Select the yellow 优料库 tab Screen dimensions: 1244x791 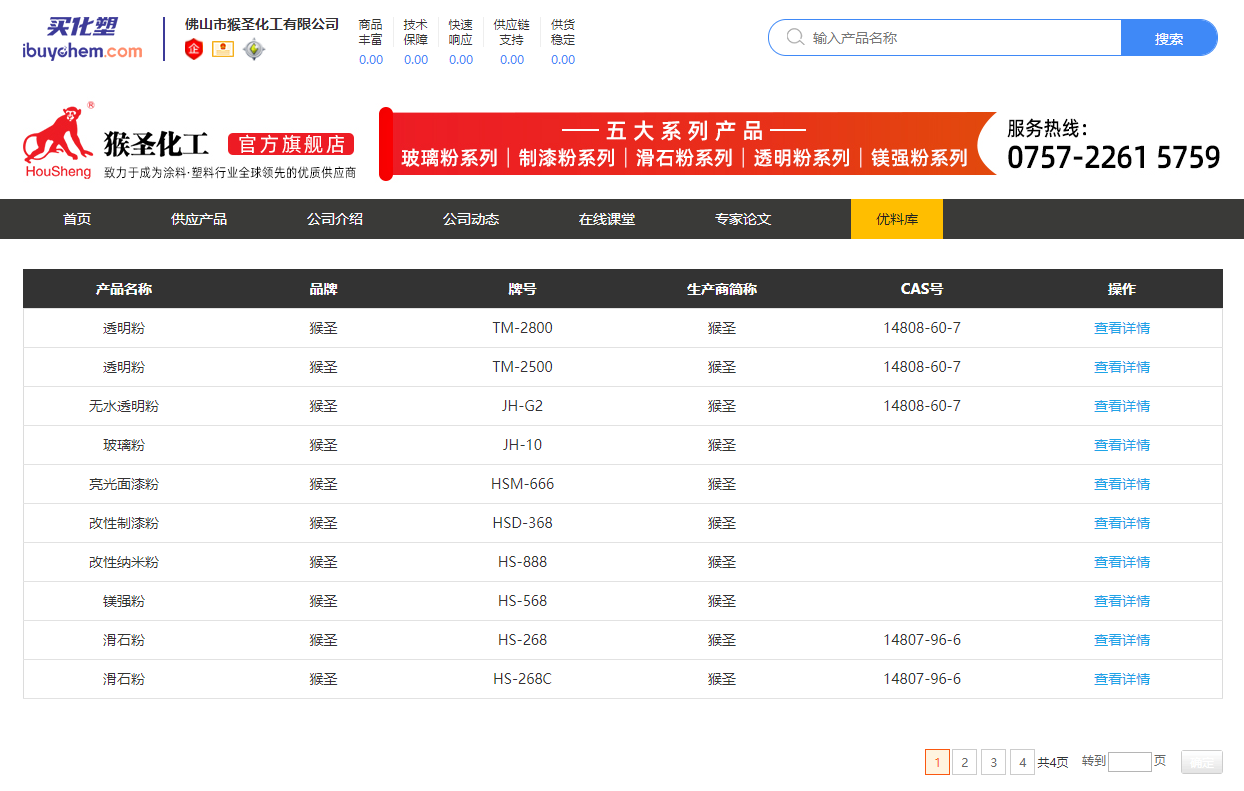(x=897, y=219)
